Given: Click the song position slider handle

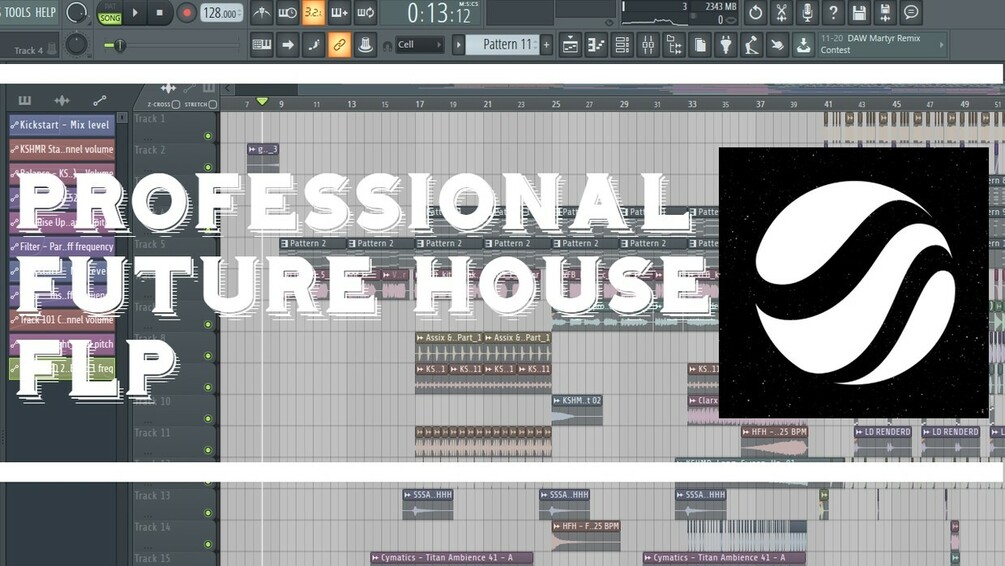Looking at the screenshot, I should click(120, 45).
